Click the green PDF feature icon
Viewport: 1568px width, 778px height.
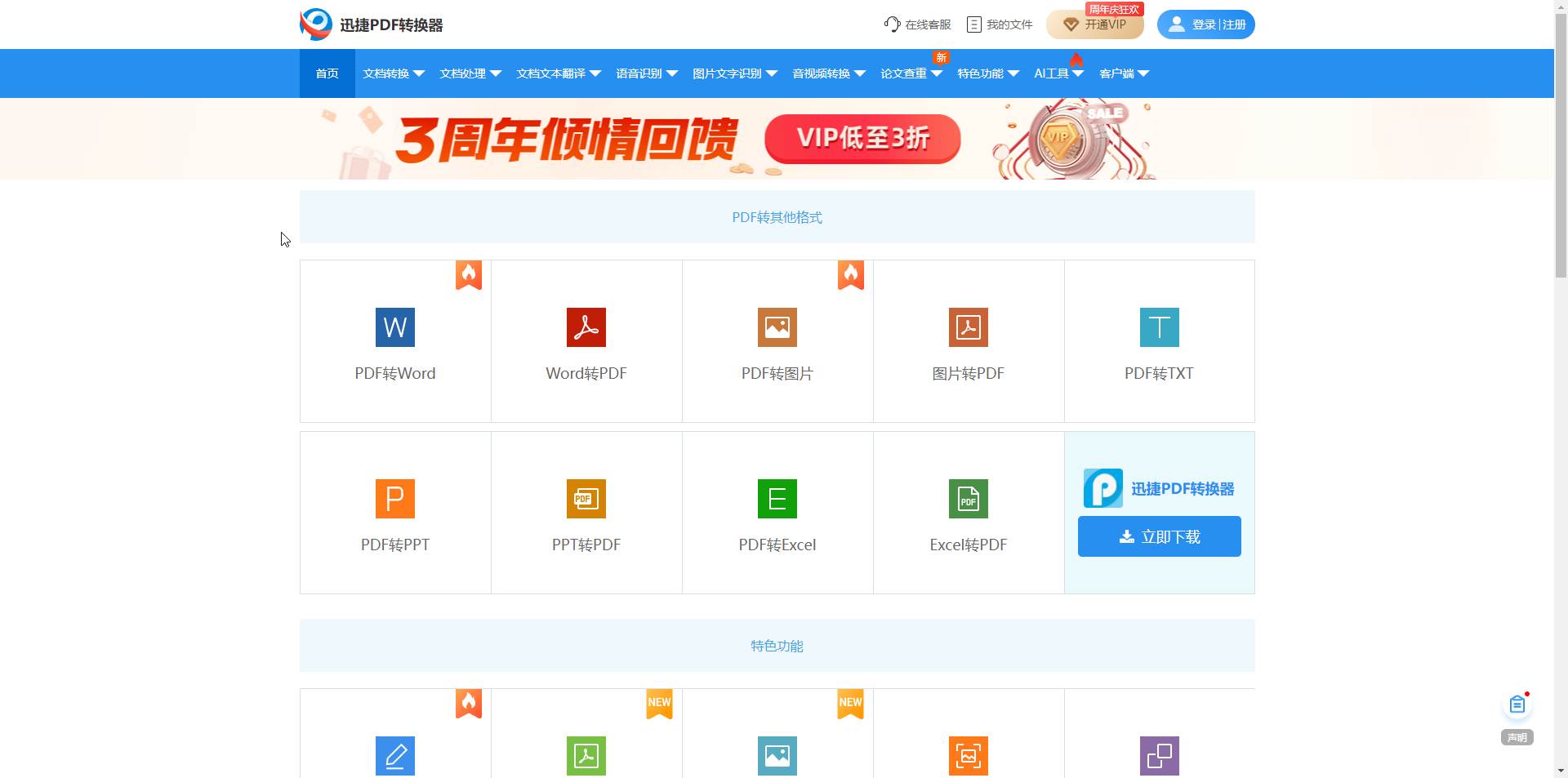coord(586,756)
